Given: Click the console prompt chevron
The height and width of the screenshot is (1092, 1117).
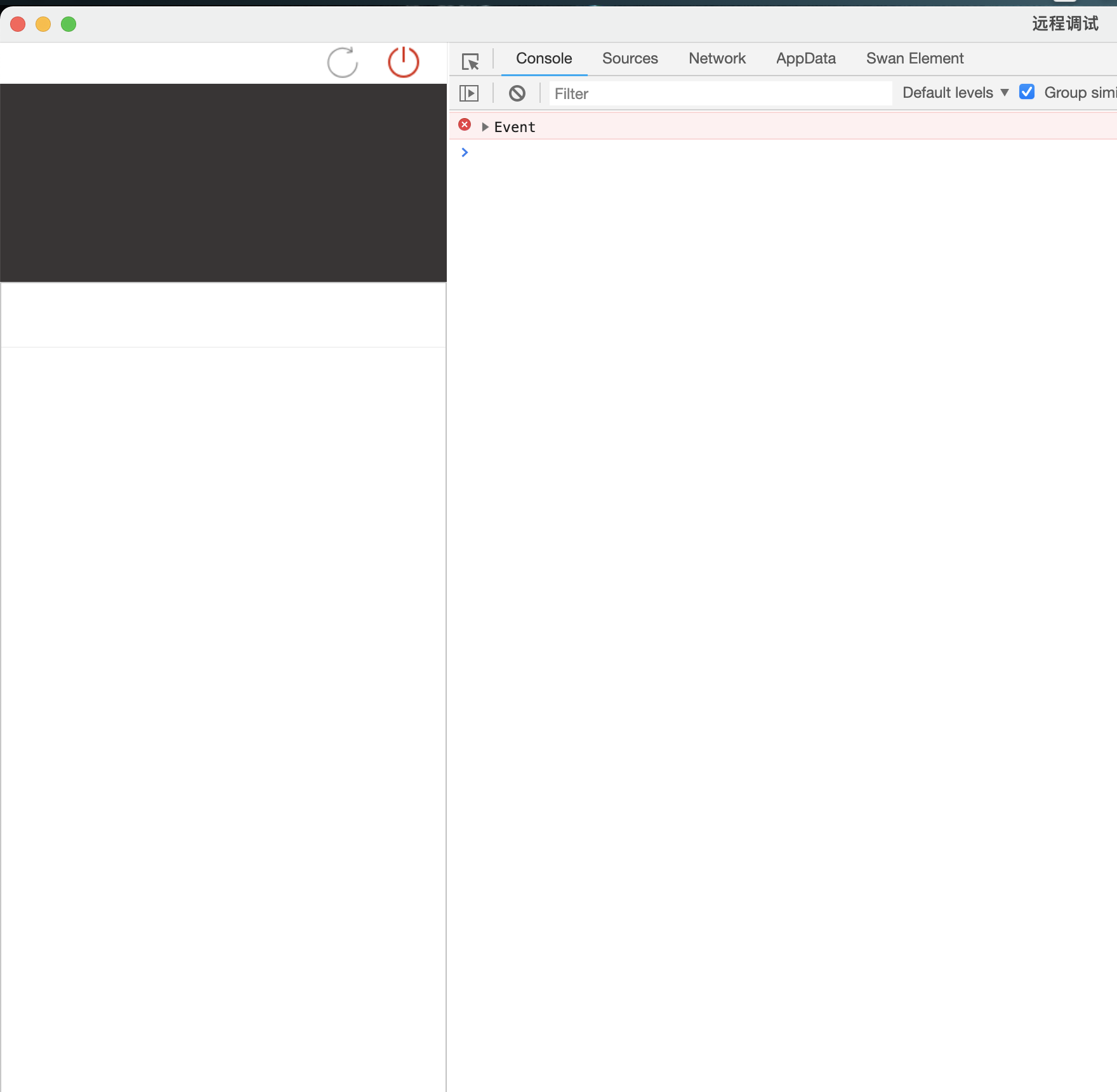Looking at the screenshot, I should click(465, 152).
